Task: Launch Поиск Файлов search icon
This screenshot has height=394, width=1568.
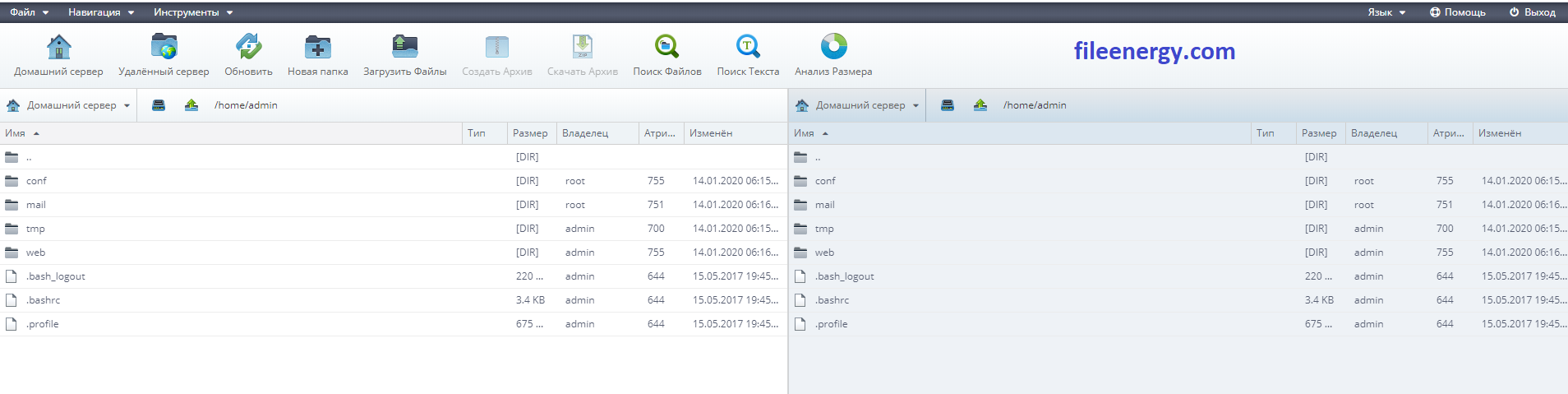Action: [666, 47]
